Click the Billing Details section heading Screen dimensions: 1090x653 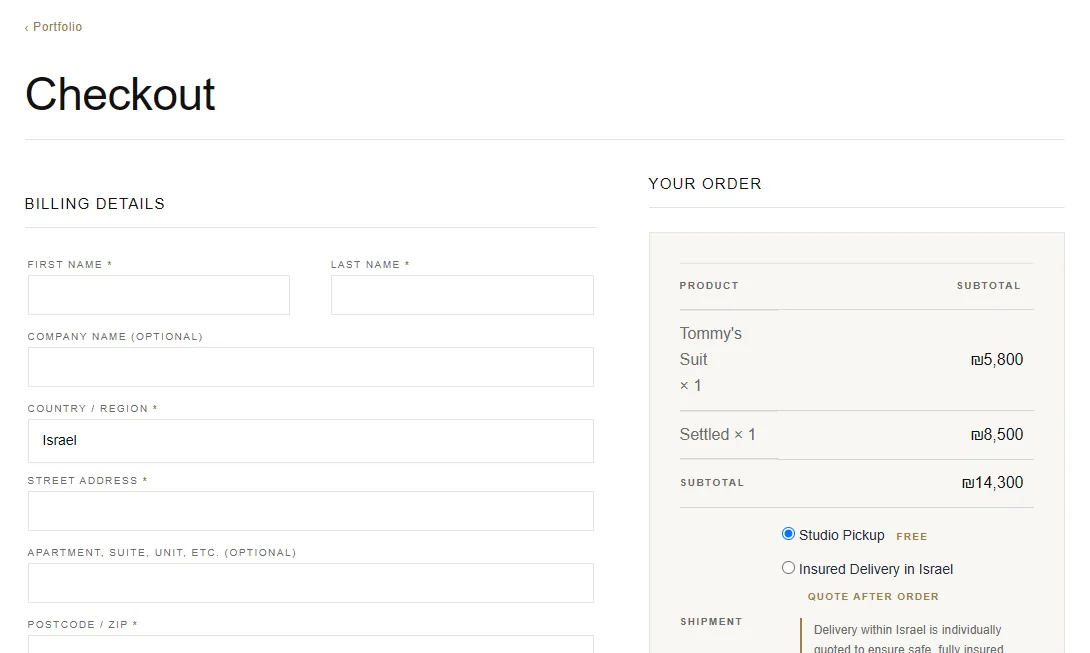tap(95, 204)
